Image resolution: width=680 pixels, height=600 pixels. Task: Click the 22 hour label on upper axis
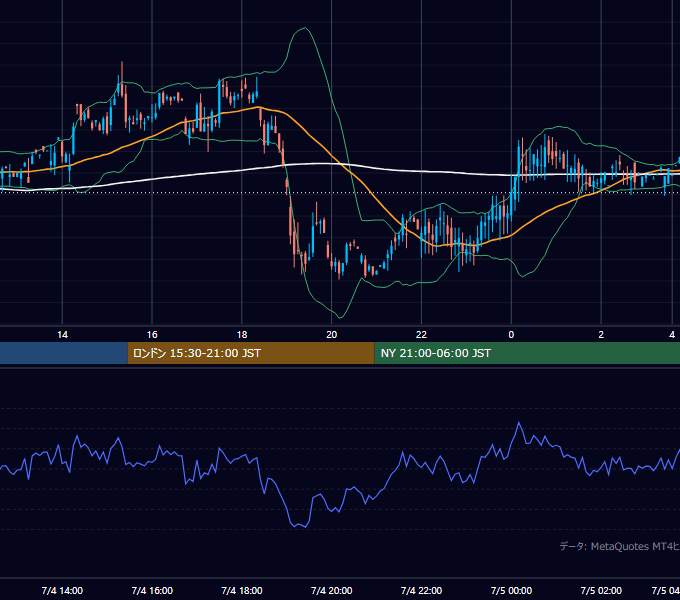422,335
